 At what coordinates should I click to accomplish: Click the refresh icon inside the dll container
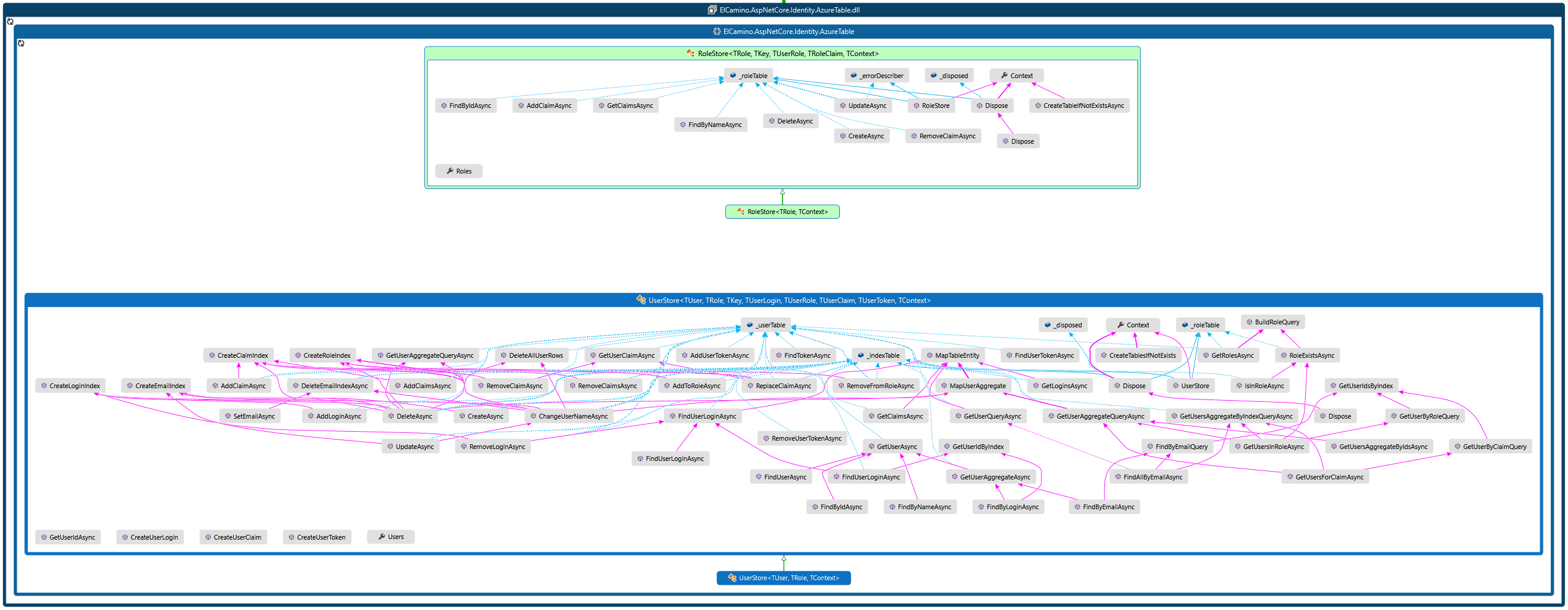coord(10,21)
